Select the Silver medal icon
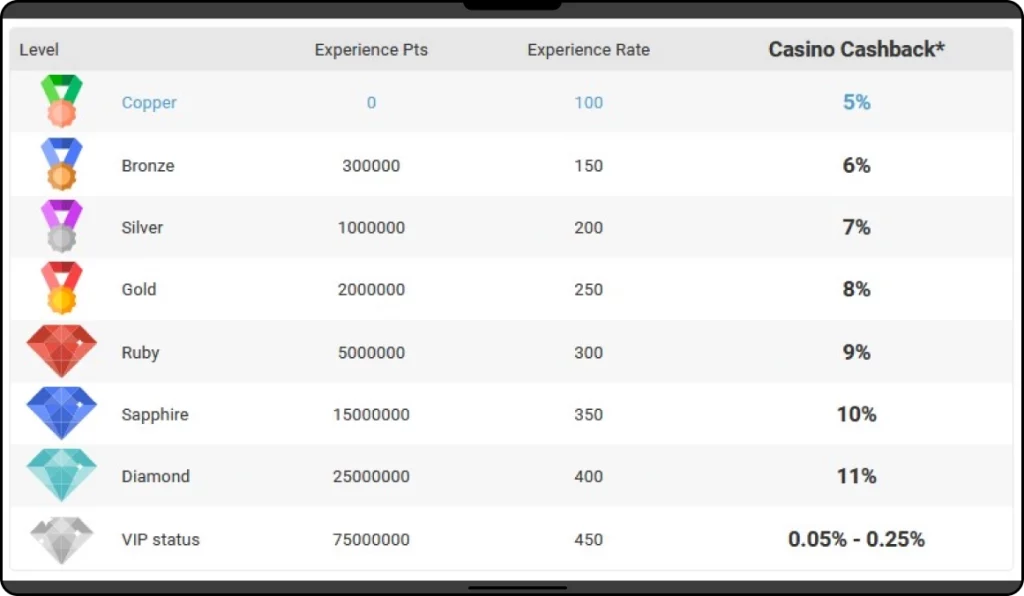Viewport: 1024px width, 596px height. click(61, 226)
